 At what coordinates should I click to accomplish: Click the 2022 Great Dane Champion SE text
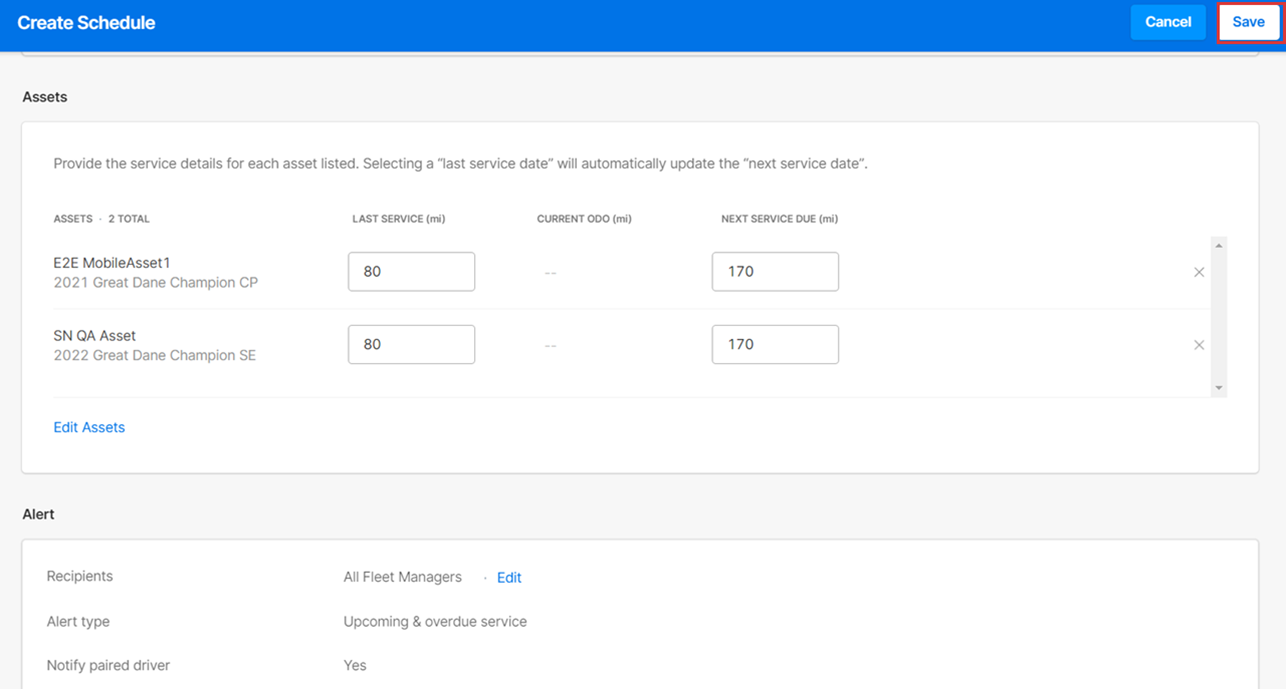pyautogui.click(x=154, y=355)
